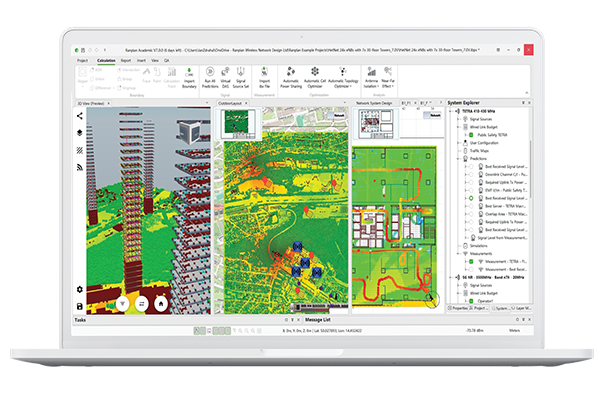Open 3D view settings gear icon
This screenshot has width=604, height=394.
[x=80, y=289]
